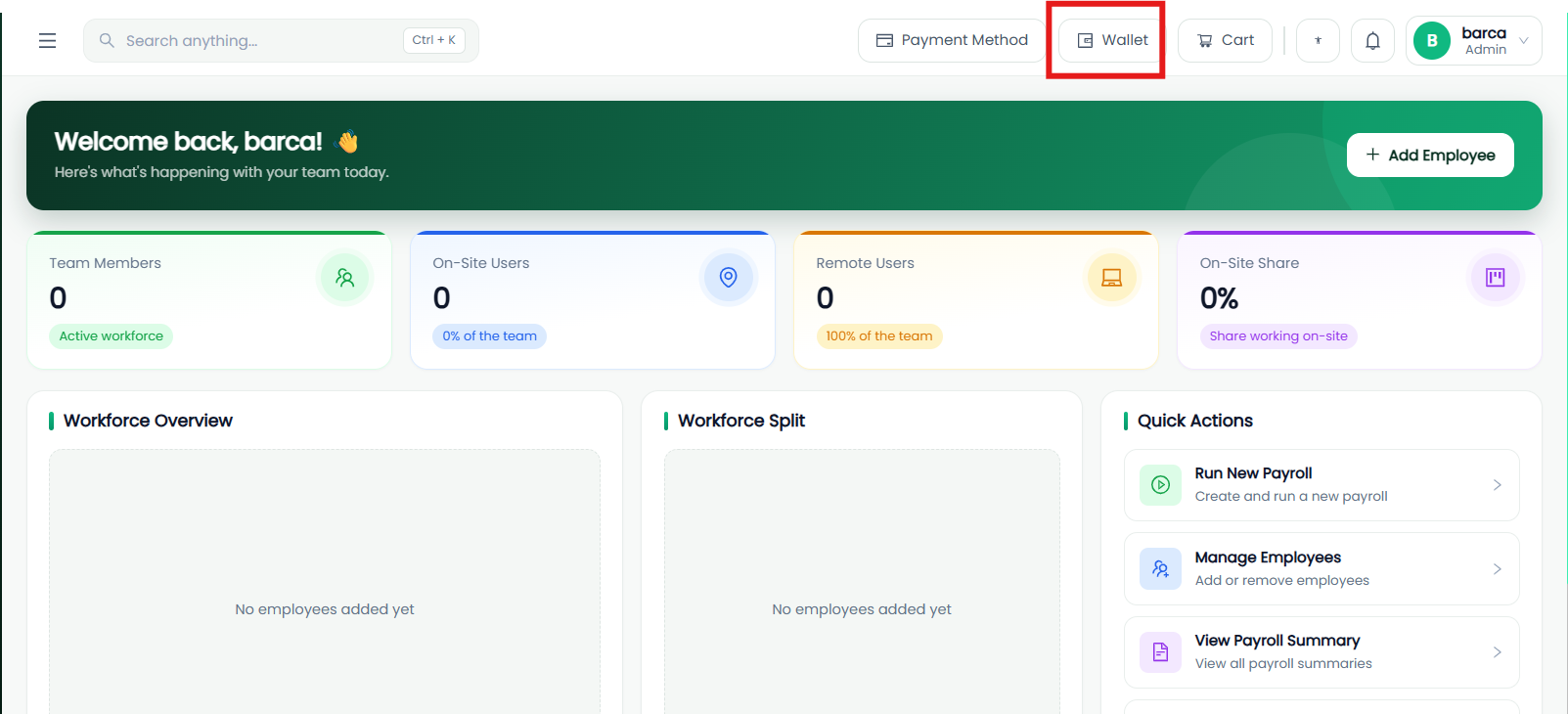Click the Add or remove employees text
The height and width of the screenshot is (714, 1568).
1282,581
